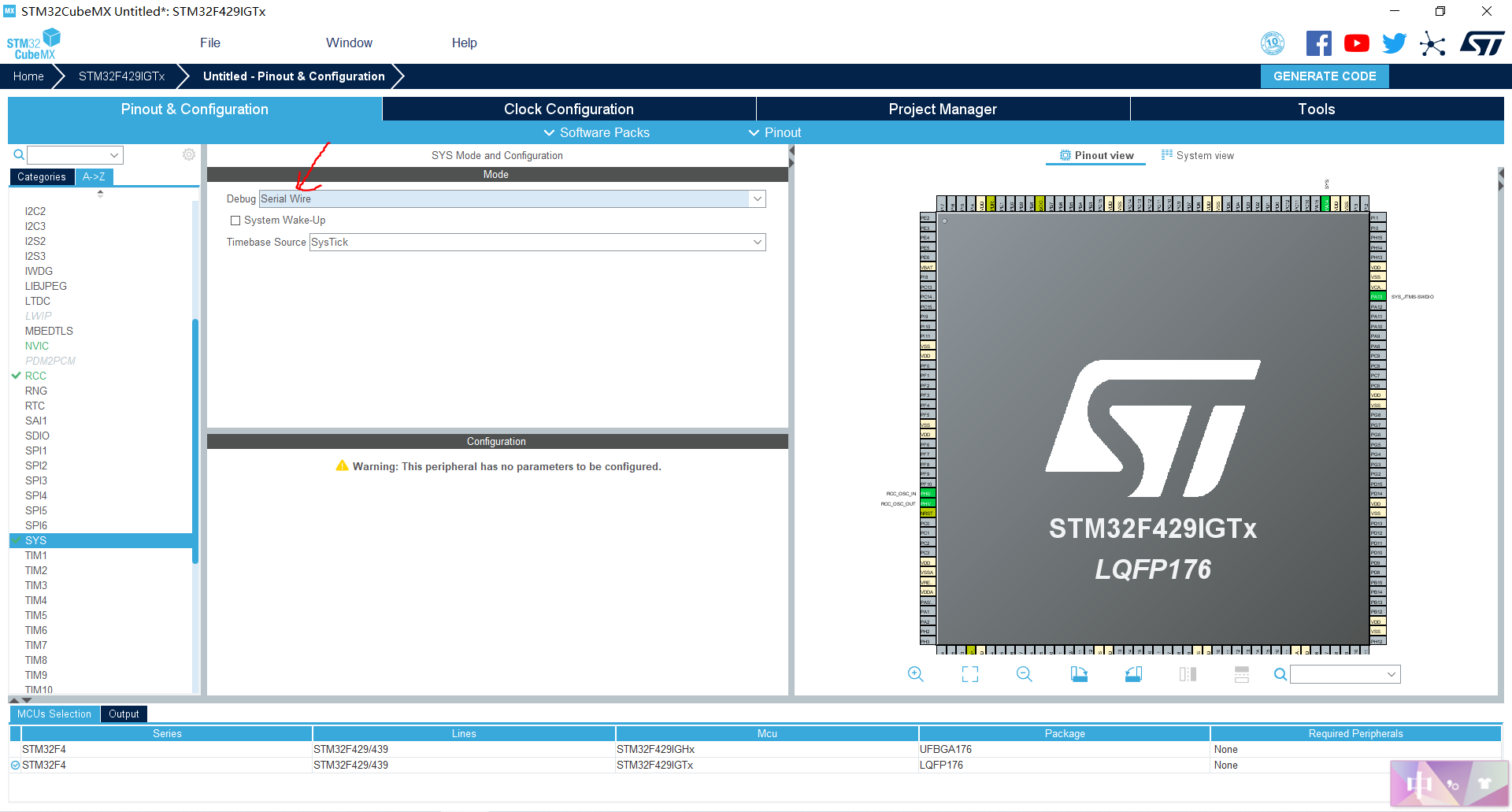This screenshot has width=1512, height=812.
Task: Switch to the Clock Configuration tab
Action: pyautogui.click(x=569, y=109)
